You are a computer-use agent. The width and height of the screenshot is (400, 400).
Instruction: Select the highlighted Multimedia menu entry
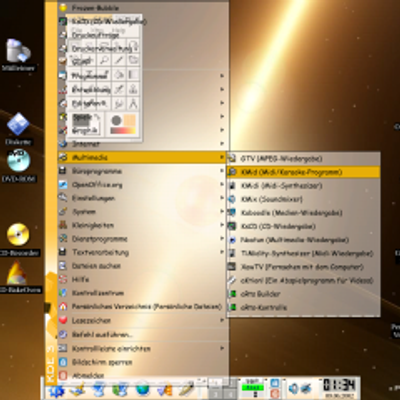pyautogui.click(x=142, y=157)
